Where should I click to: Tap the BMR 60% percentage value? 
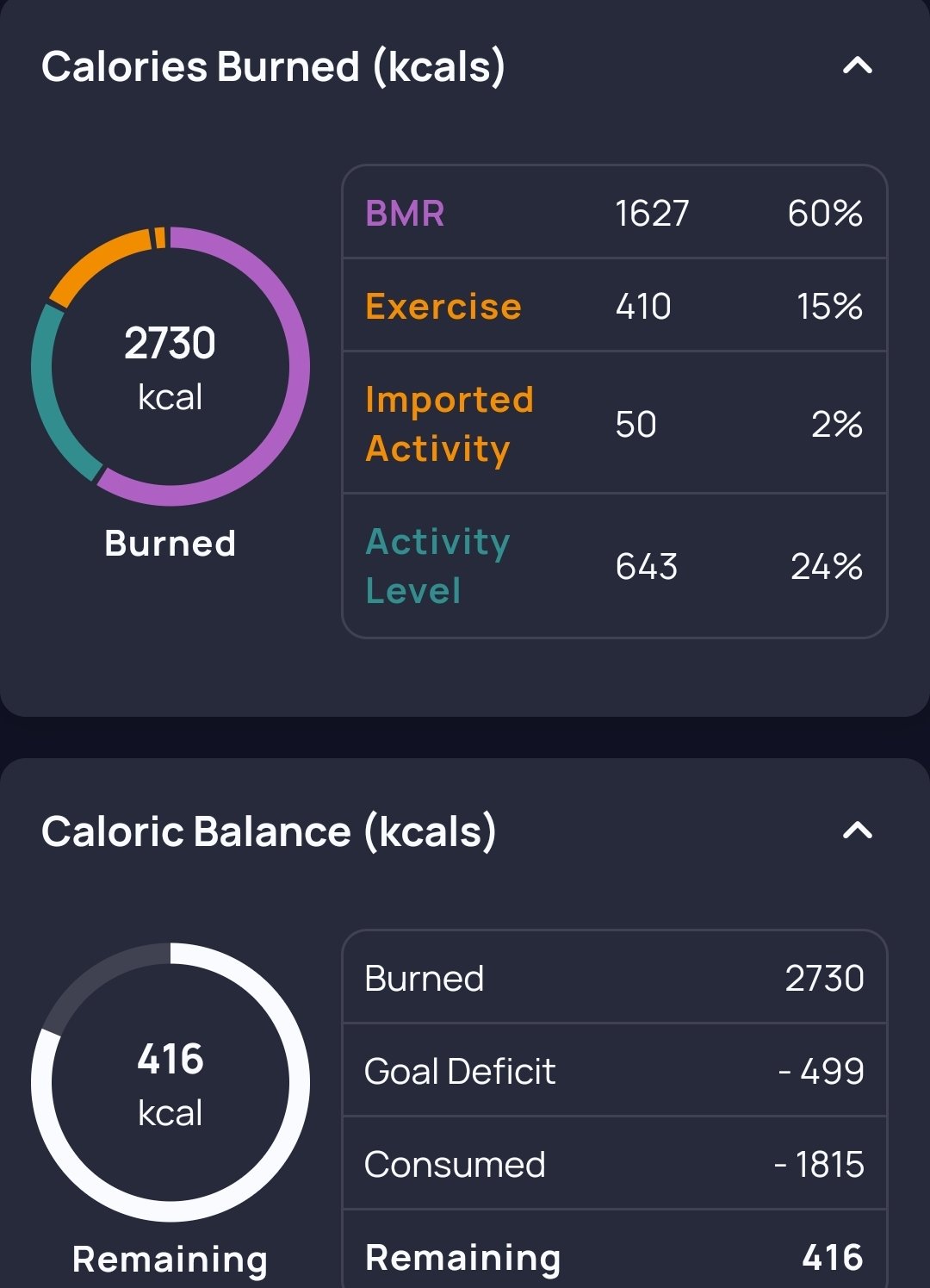click(825, 213)
